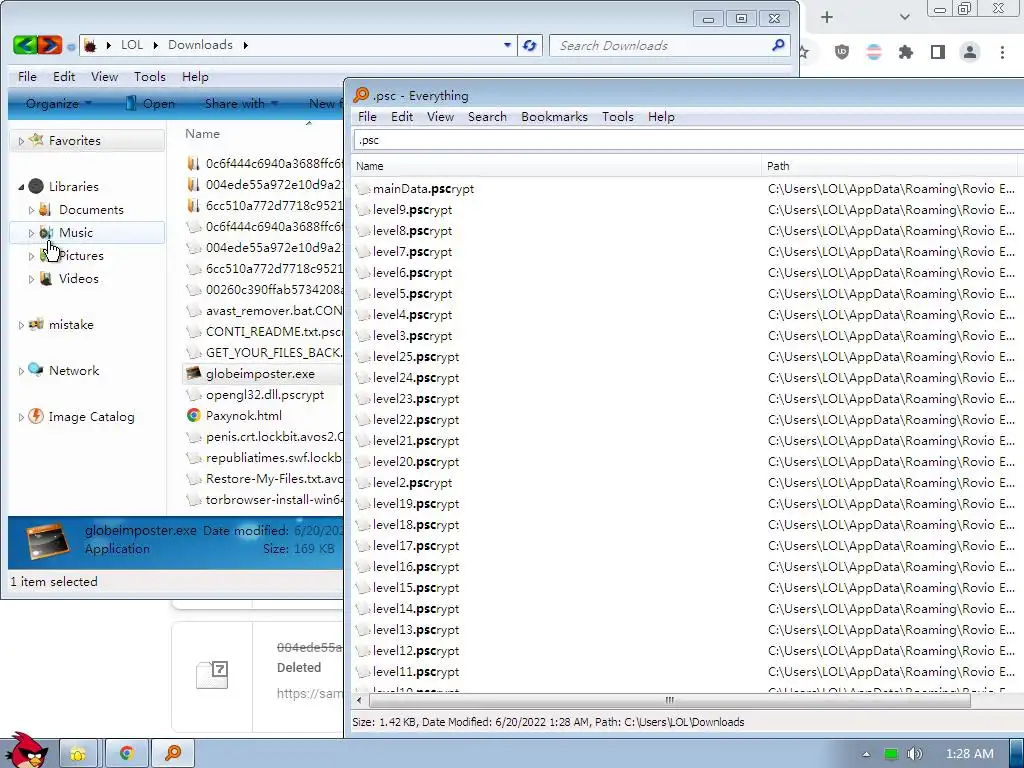
Task: Click the Angry Birds start button
Action: (26, 751)
